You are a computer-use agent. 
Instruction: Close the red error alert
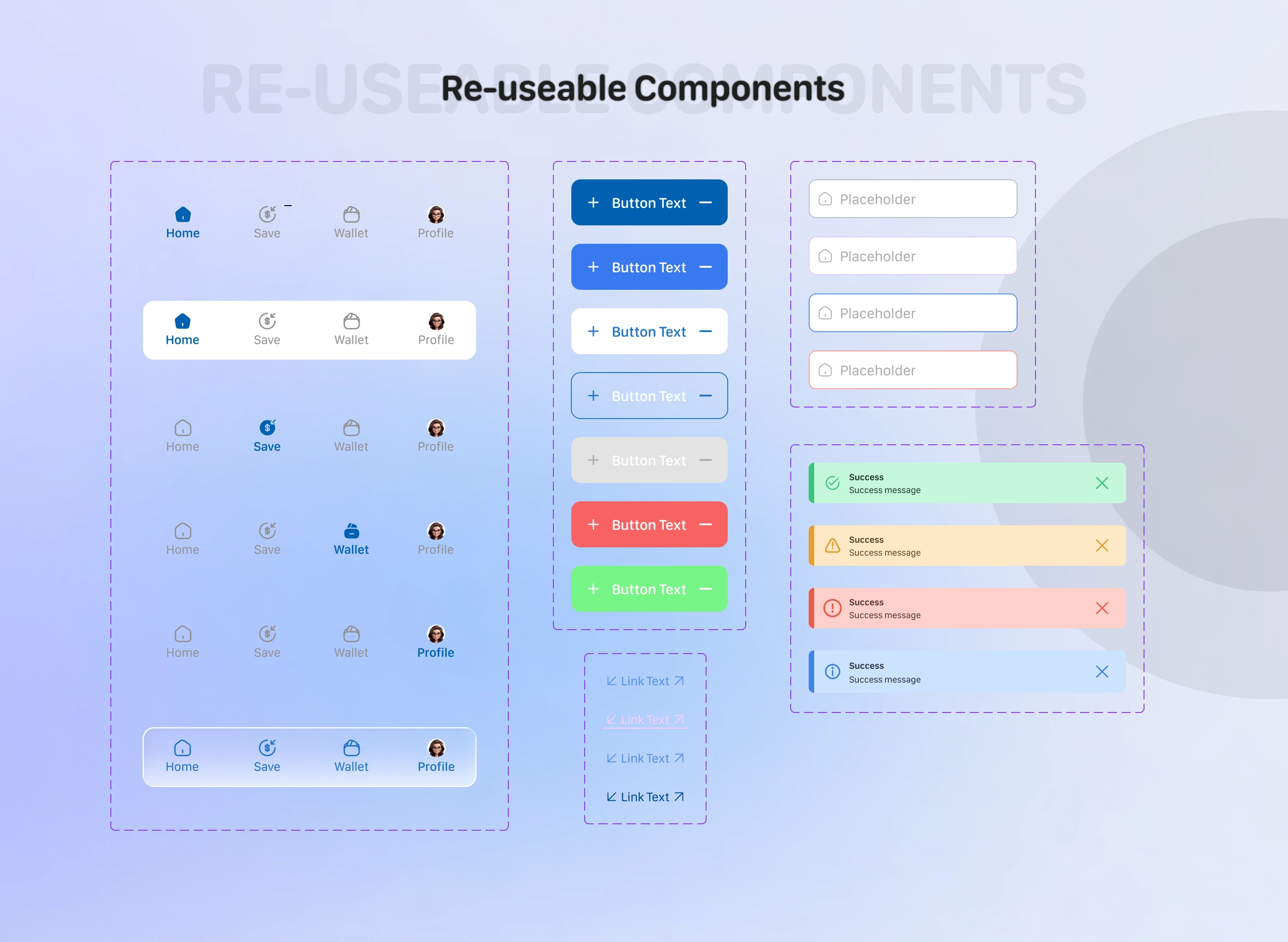[x=1102, y=609]
